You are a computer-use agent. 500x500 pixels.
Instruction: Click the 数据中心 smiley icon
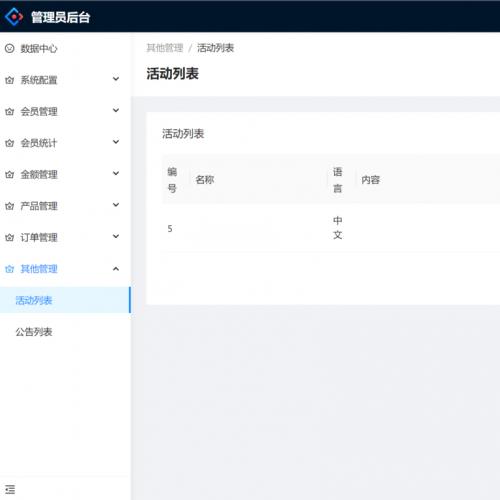click(10, 48)
